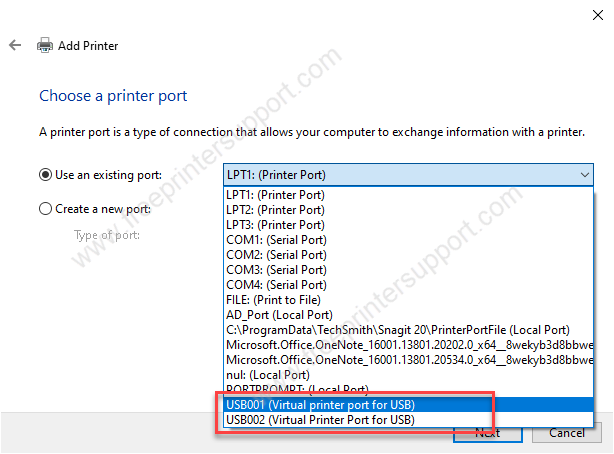Select nul: (Local Port) option

click(x=408, y=375)
